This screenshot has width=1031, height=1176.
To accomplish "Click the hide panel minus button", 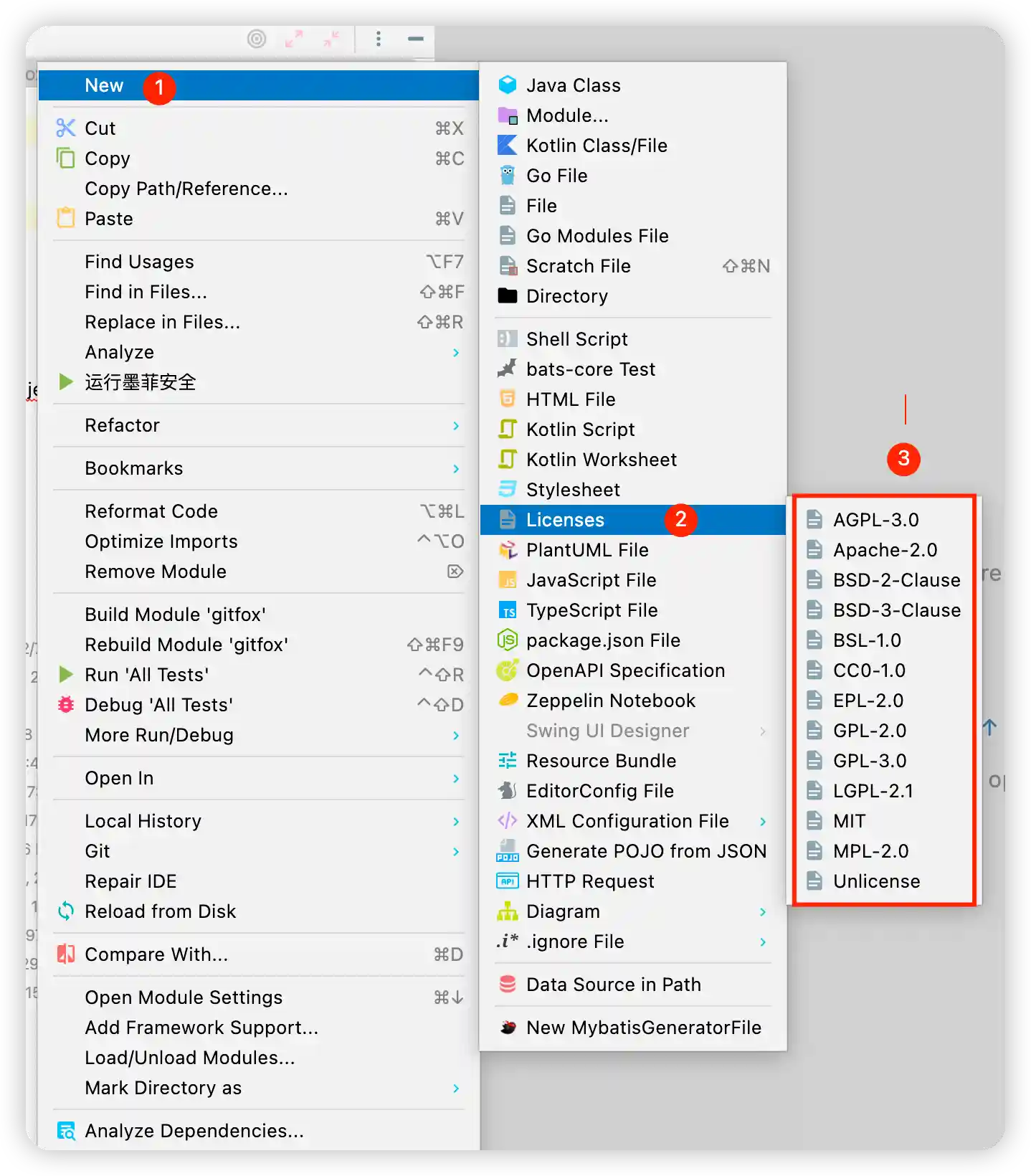I will (x=416, y=39).
